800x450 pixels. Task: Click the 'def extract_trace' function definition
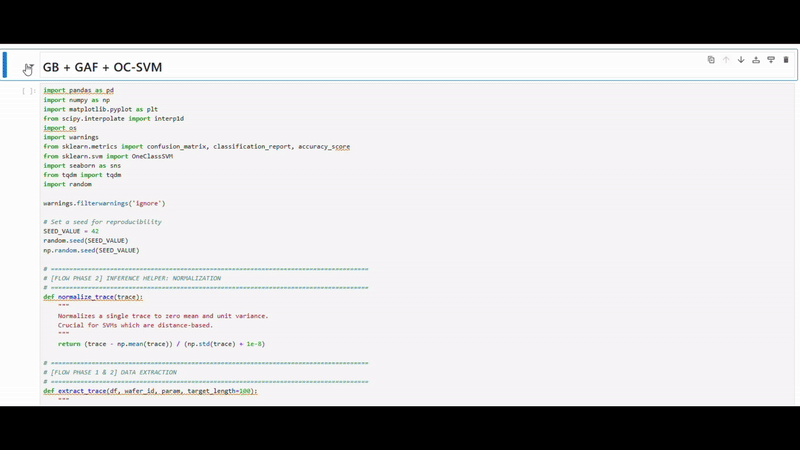(x=151, y=391)
